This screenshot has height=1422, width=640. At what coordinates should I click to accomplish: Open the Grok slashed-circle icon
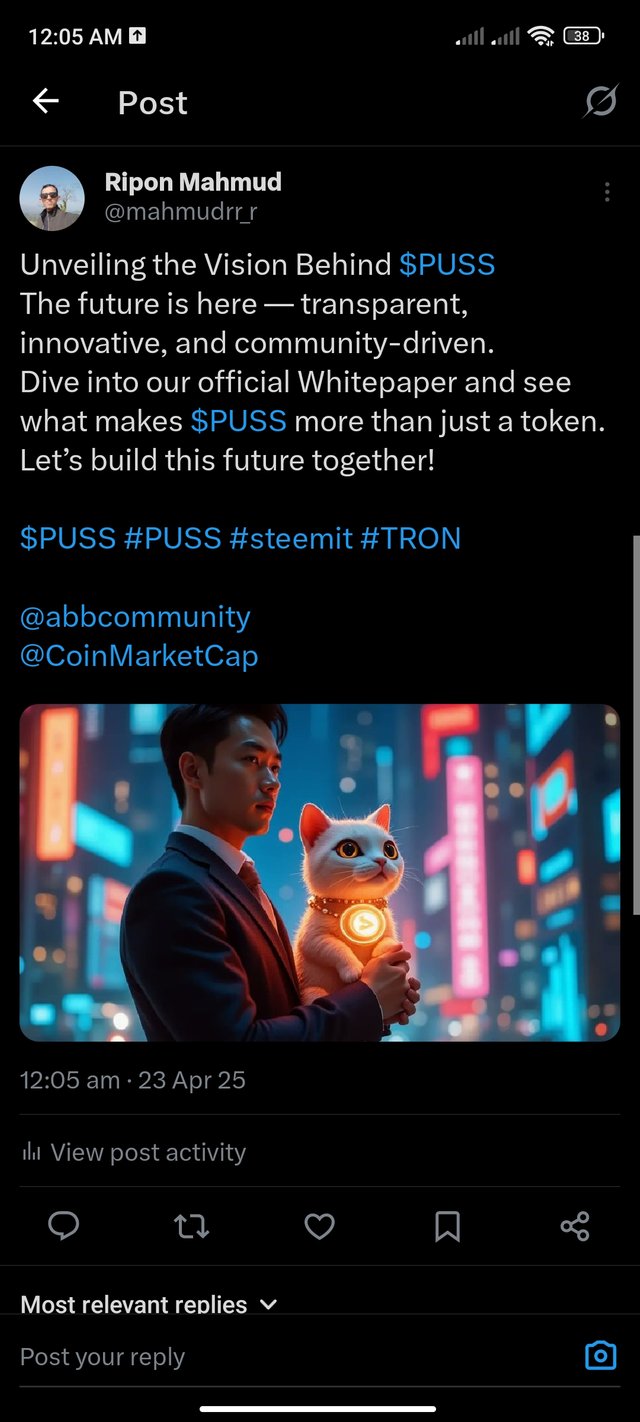pyautogui.click(x=600, y=101)
